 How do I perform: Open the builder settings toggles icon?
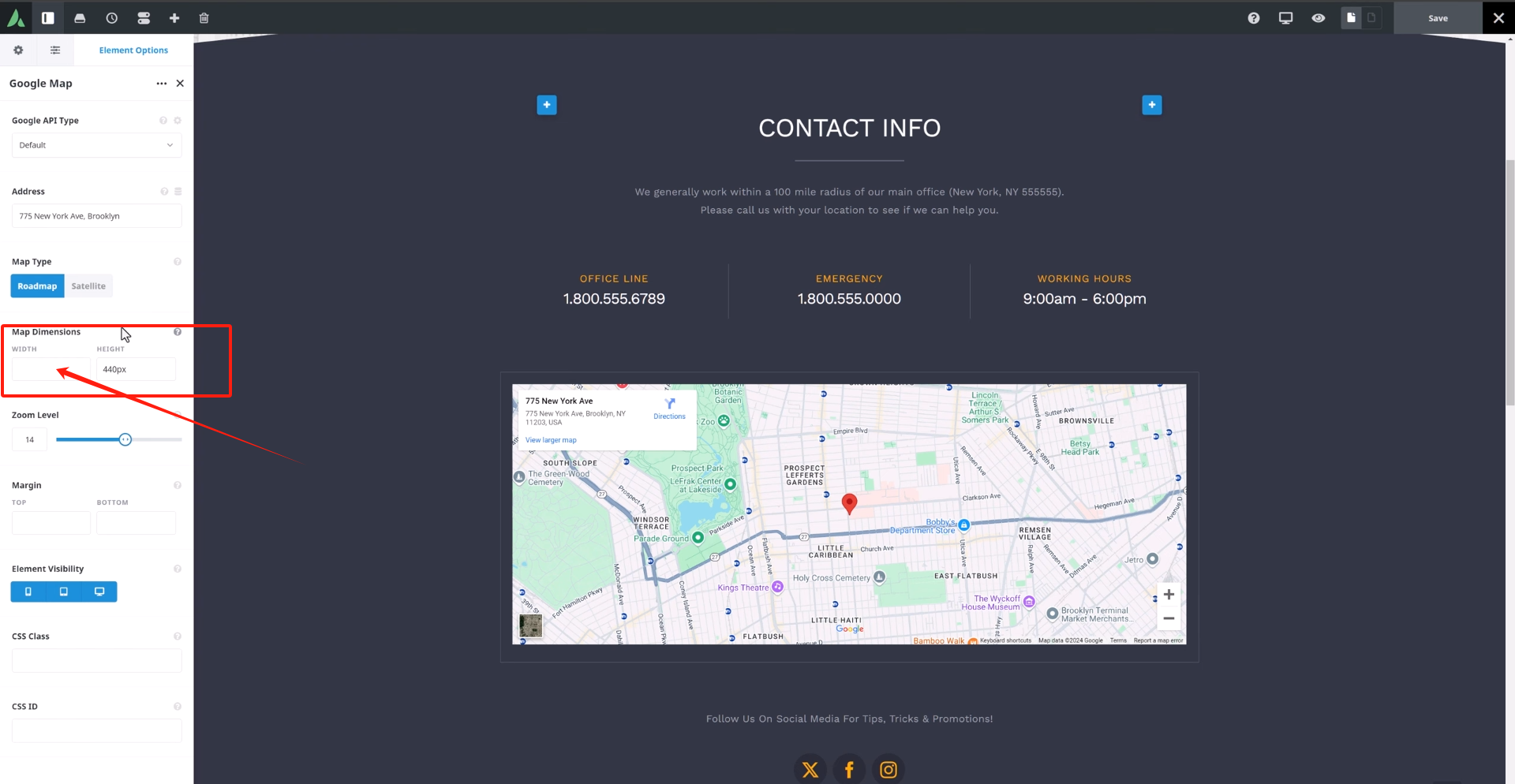[x=144, y=17]
